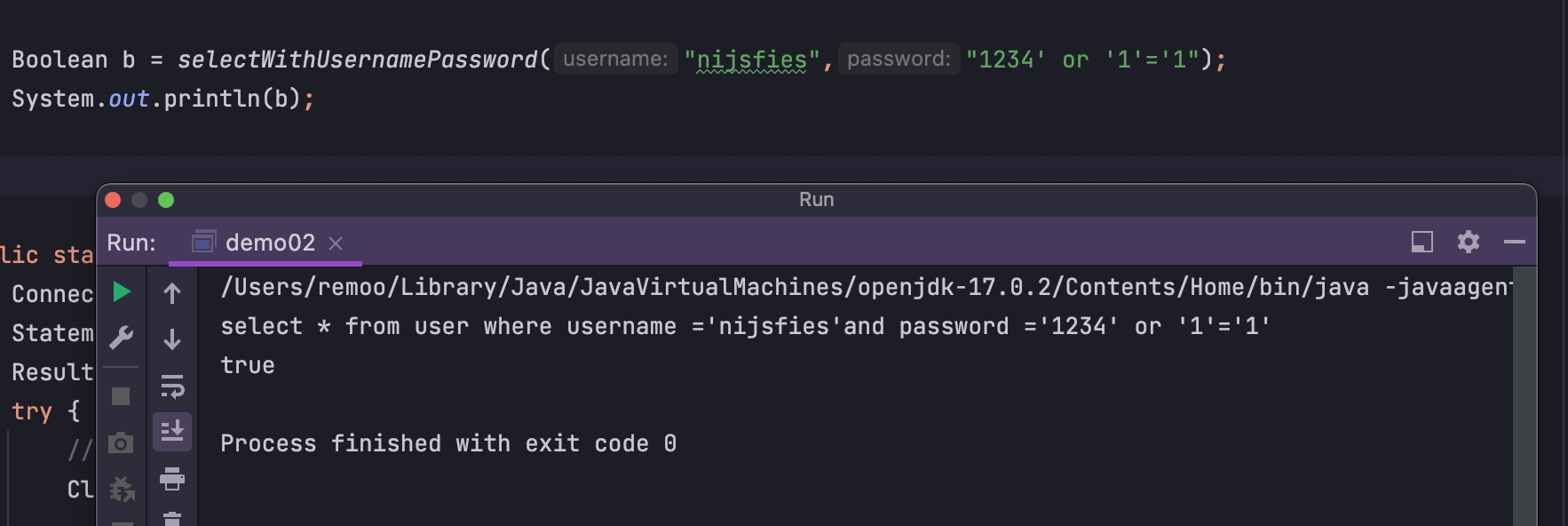
Task: Toggle scroll-to-end of console output
Action: tap(172, 432)
